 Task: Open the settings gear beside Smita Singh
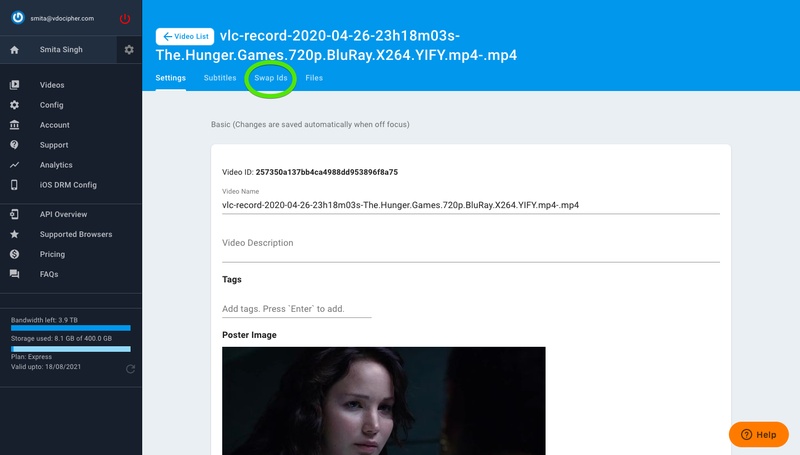click(x=129, y=49)
